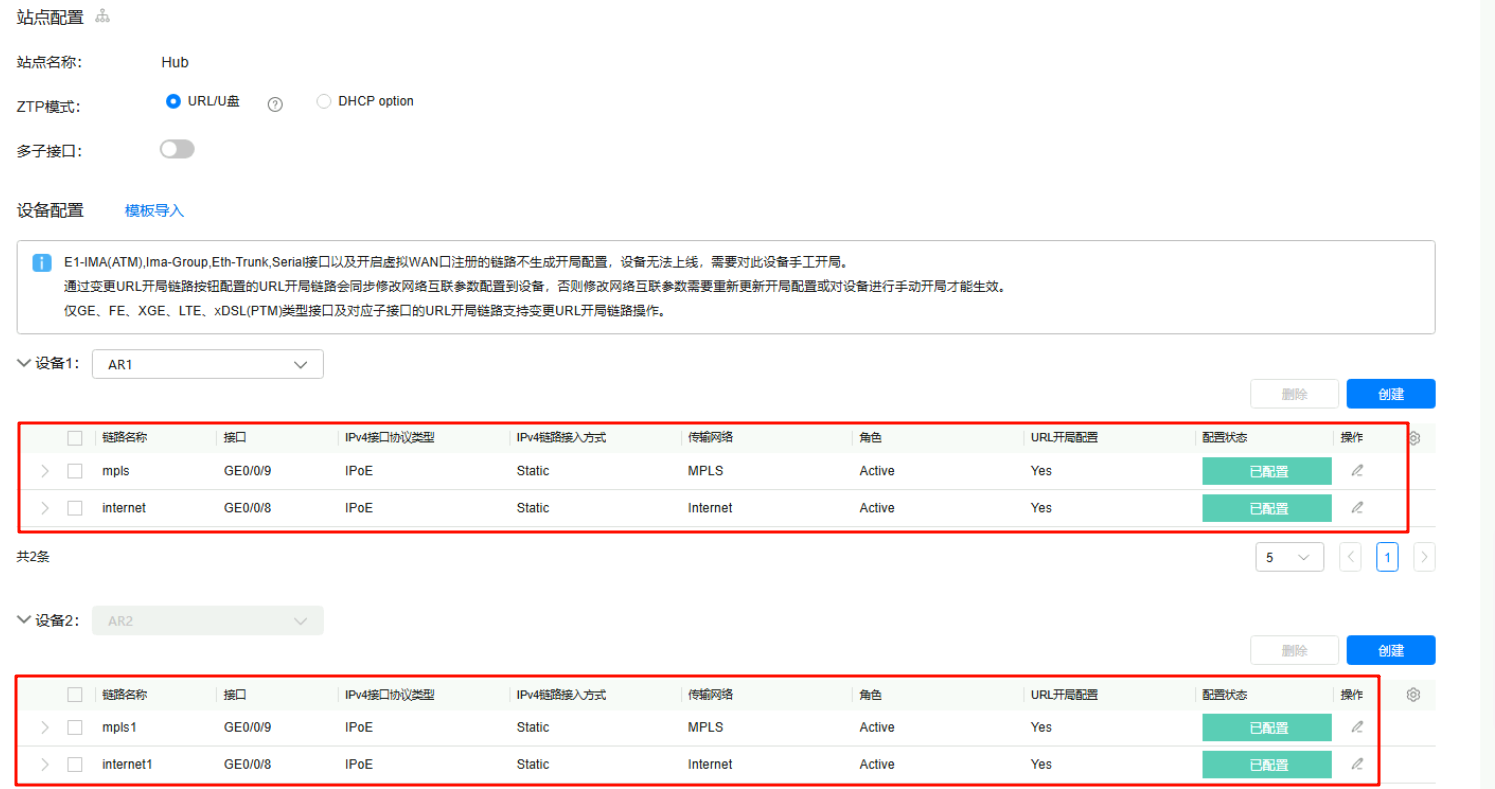Collapse the 设备1 section

pos(24,364)
